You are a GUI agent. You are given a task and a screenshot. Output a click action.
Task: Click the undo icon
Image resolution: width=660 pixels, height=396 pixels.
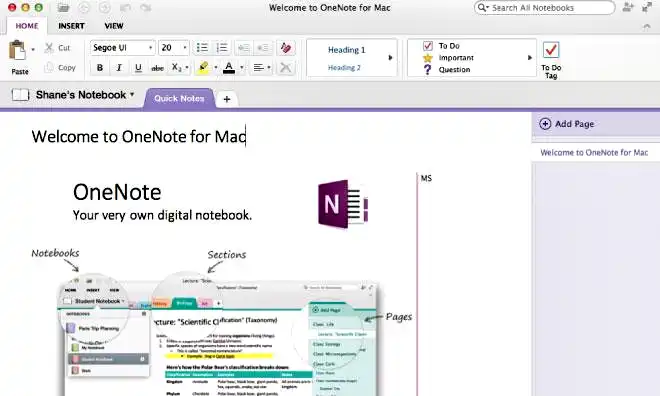pyautogui.click(x=125, y=8)
